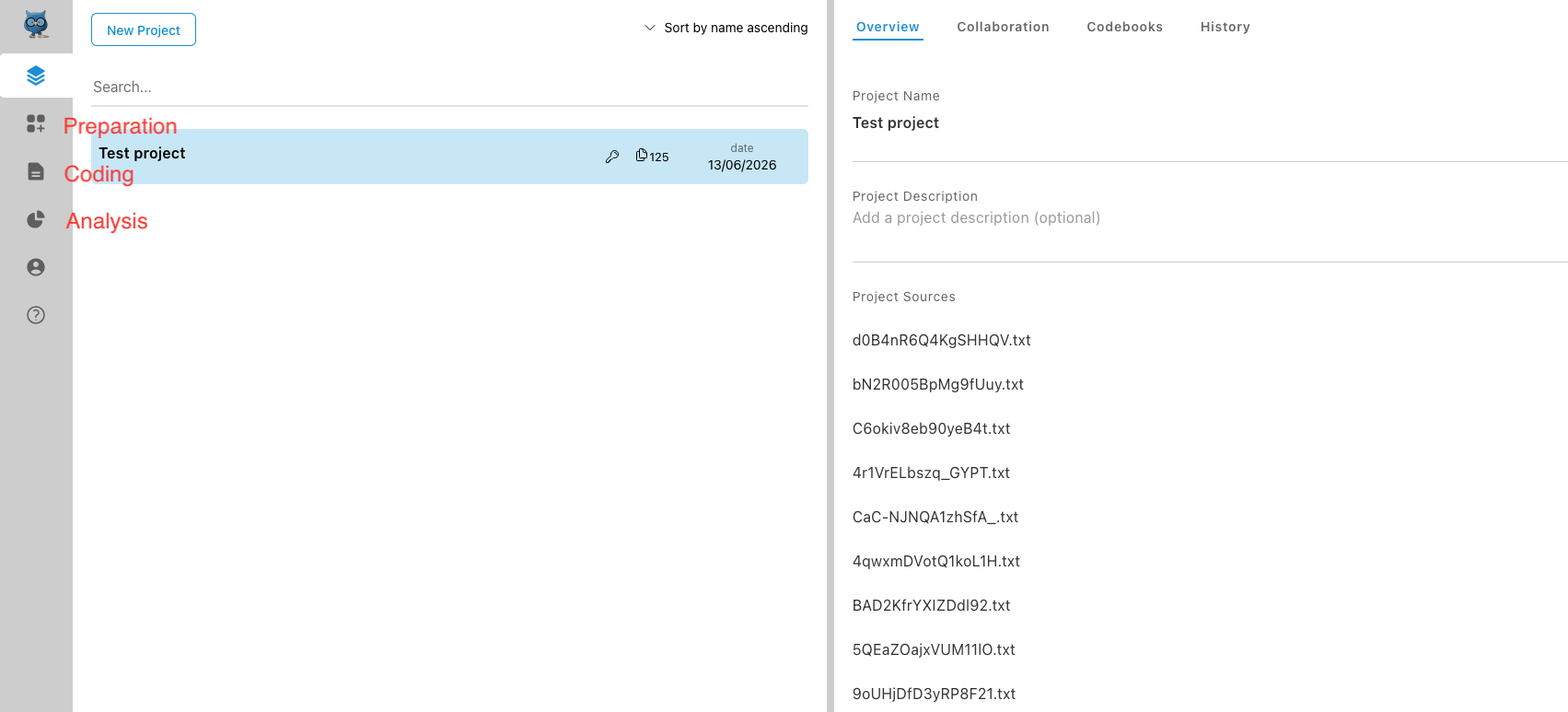Image resolution: width=1568 pixels, height=712 pixels.
Task: Click the documents icon beside 125
Action: [x=641, y=156]
